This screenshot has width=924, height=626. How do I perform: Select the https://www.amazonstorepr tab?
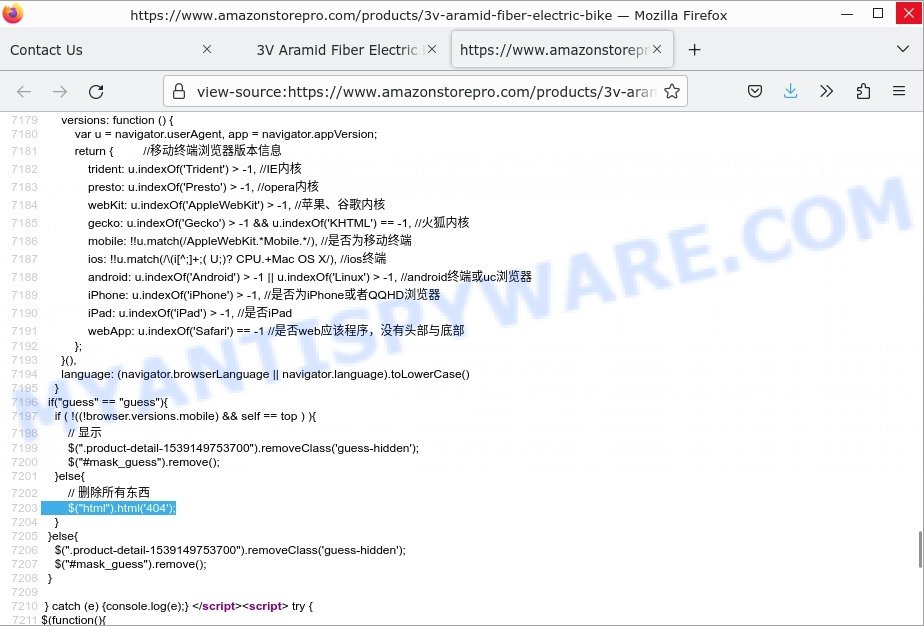point(562,50)
